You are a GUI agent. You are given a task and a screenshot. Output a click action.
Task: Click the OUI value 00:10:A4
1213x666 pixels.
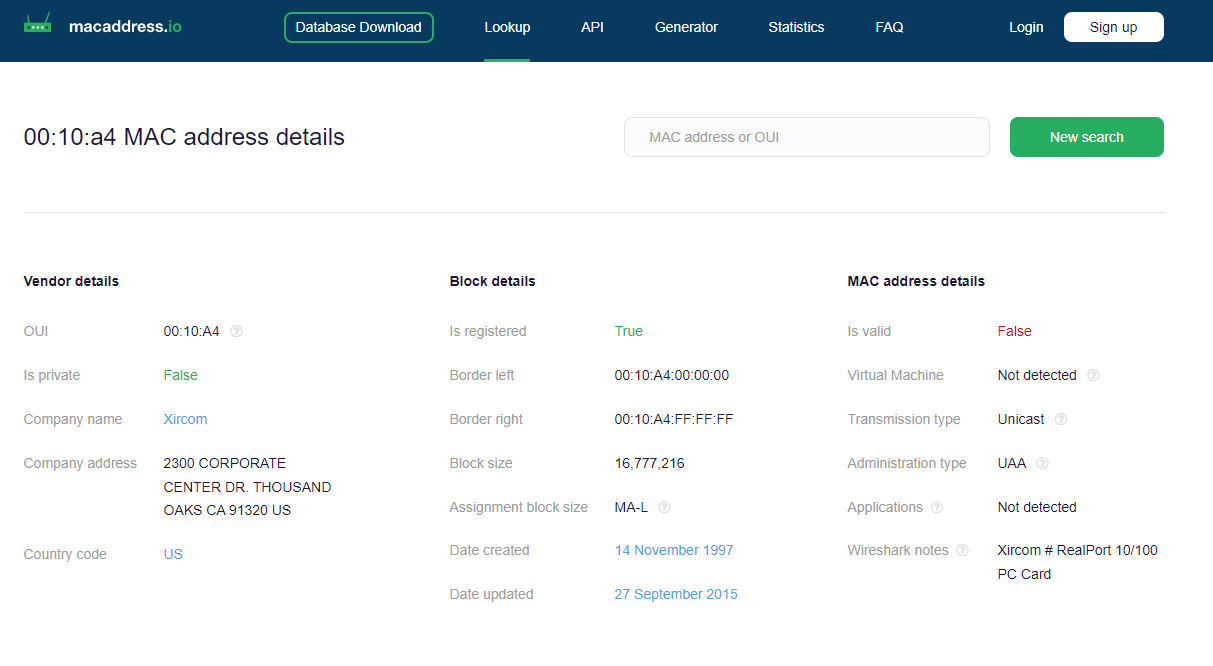191,331
